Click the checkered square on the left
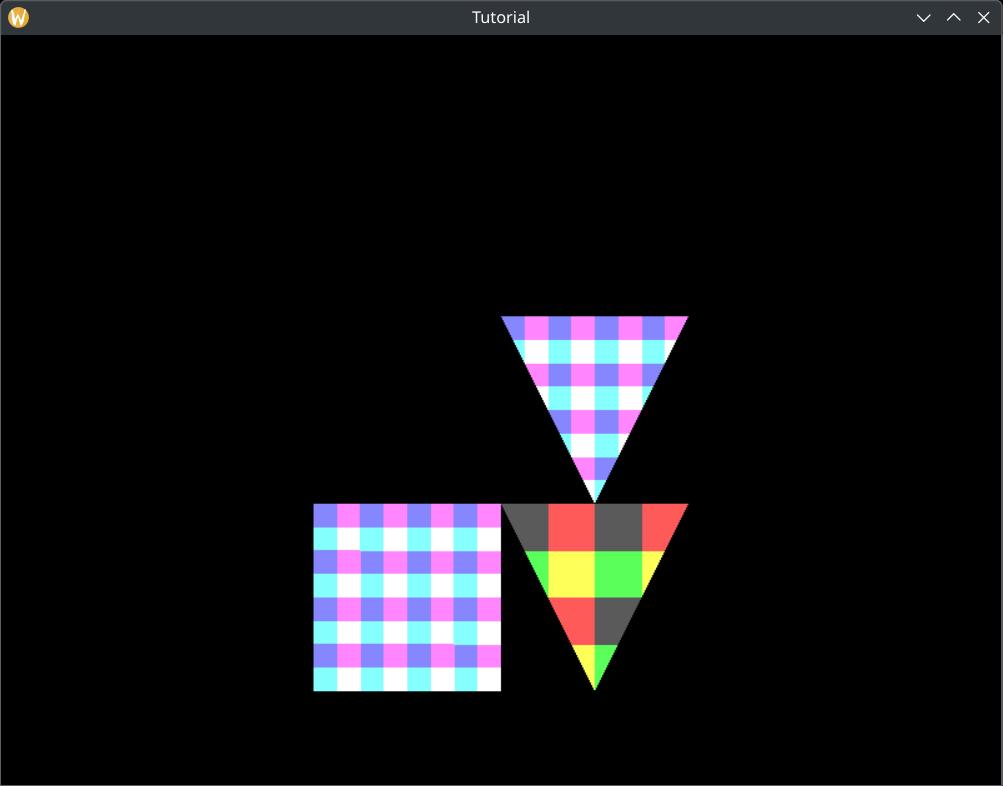Screen dimensions: 1003x786 coord(405,595)
